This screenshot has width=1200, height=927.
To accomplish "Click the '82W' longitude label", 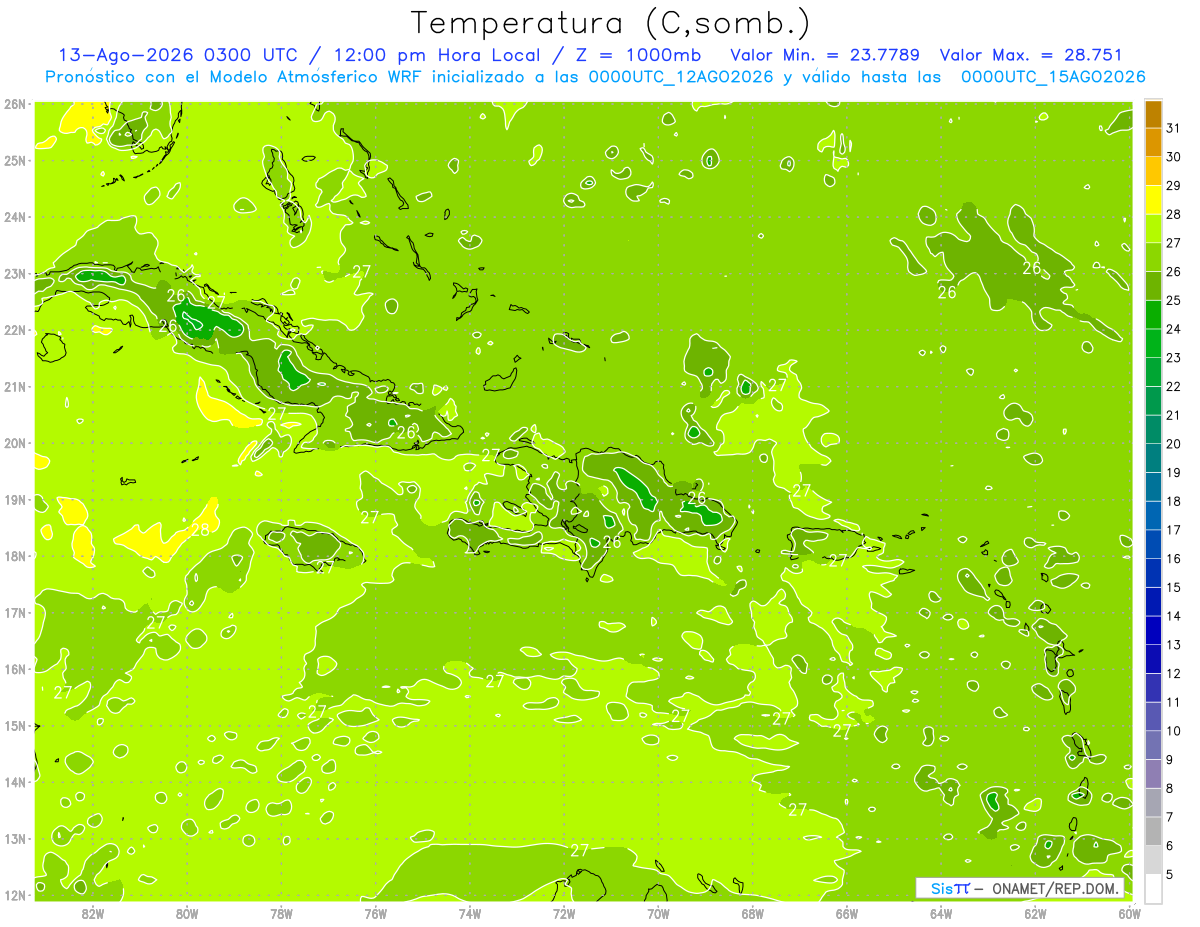I will pyautogui.click(x=93, y=913).
